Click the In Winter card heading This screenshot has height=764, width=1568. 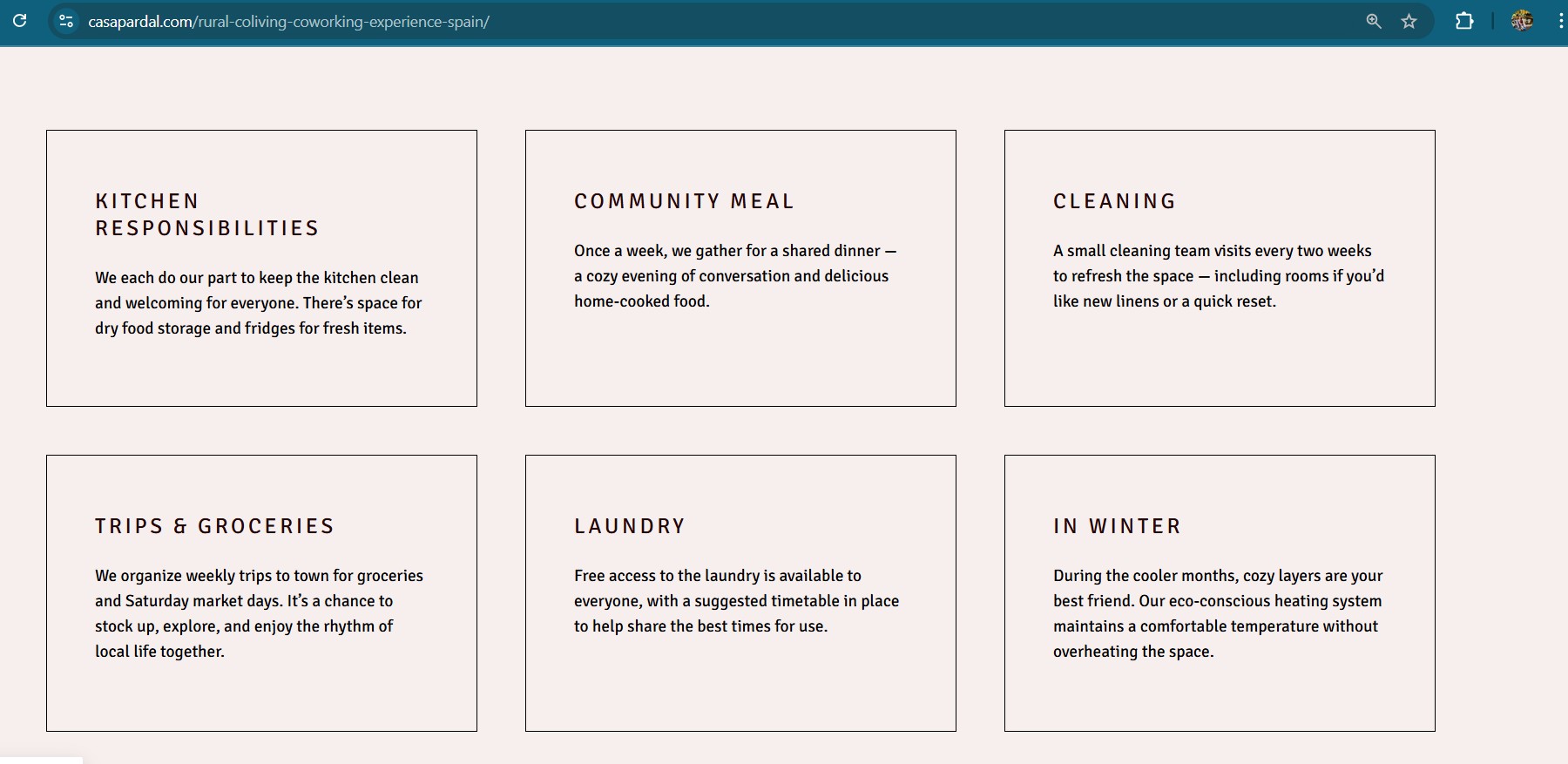coord(1117,526)
